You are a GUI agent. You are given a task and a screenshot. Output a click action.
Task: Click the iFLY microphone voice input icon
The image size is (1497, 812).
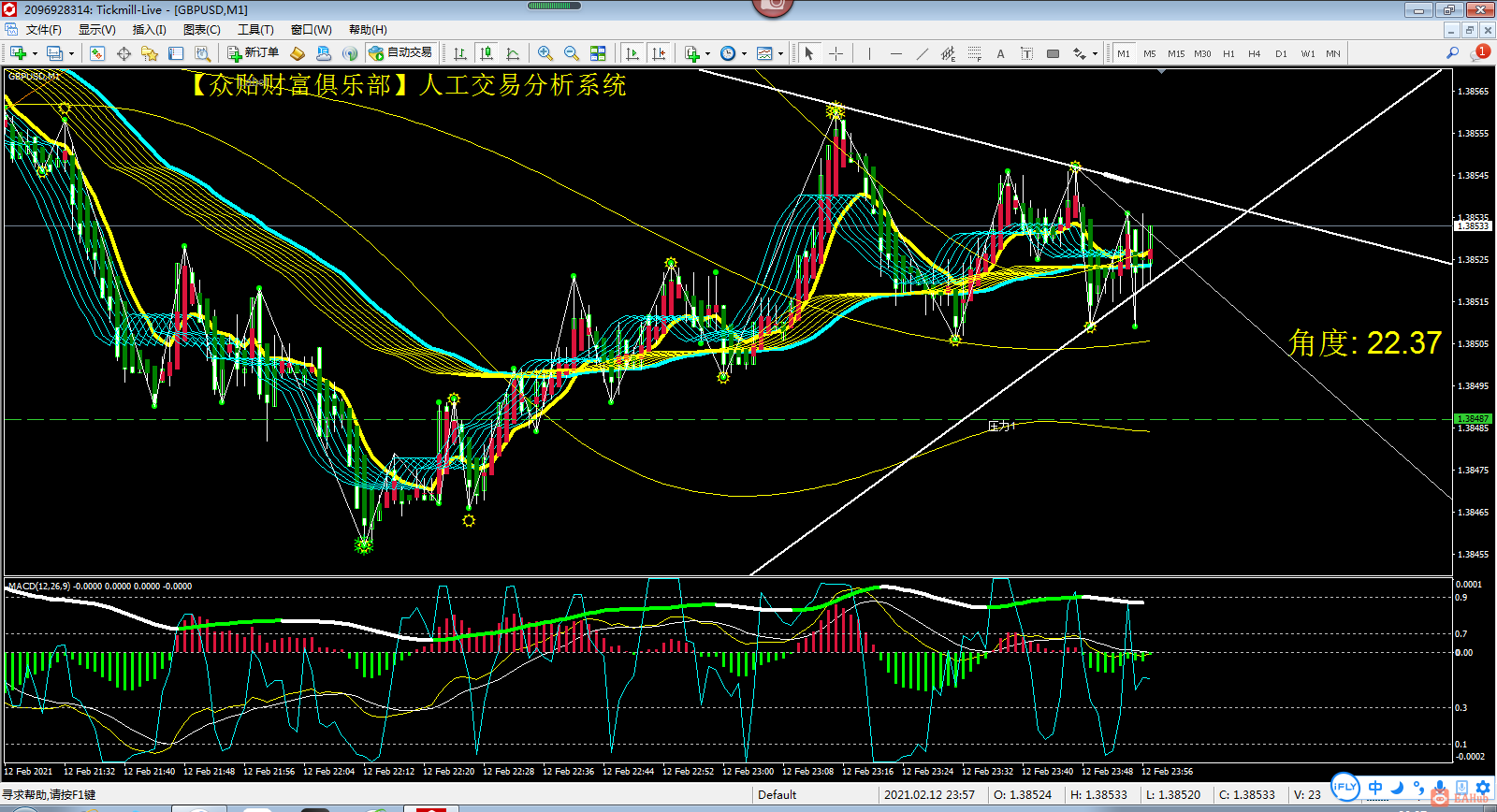tap(1440, 788)
